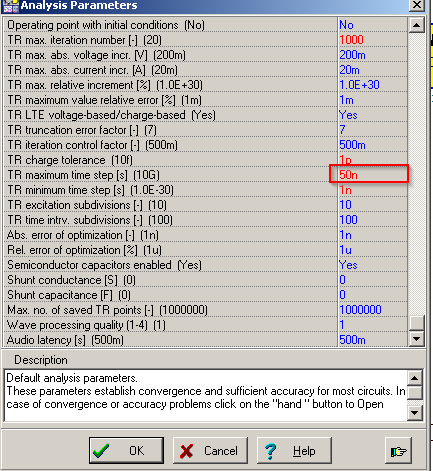Edit the Operating point initial conditions value No
Screen dimensions: 433x471
[372, 25]
